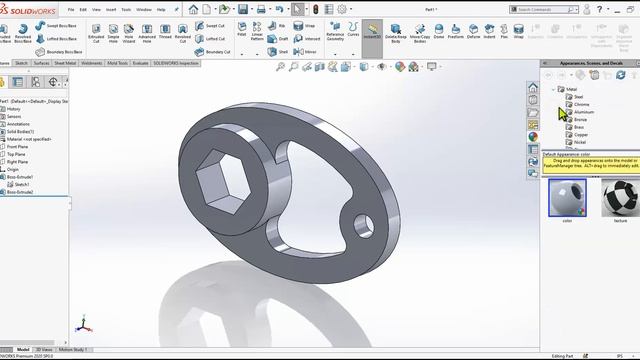Image resolution: width=640 pixels, height=360 pixels.
Task: Open the Insert menu
Action: [x=111, y=9]
